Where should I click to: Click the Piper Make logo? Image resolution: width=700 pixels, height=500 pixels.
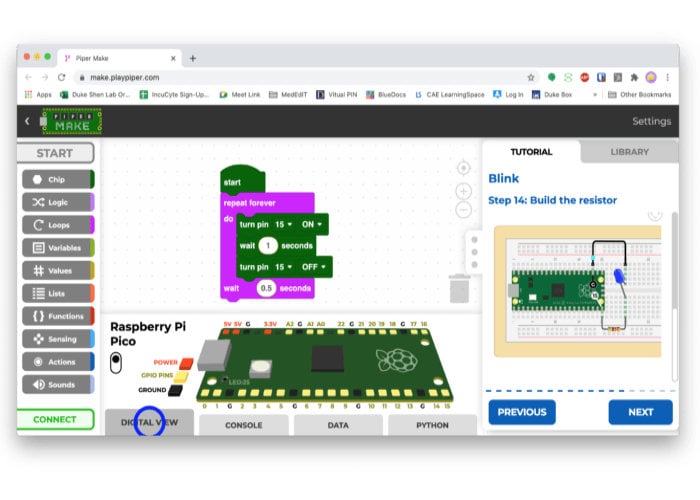71,121
